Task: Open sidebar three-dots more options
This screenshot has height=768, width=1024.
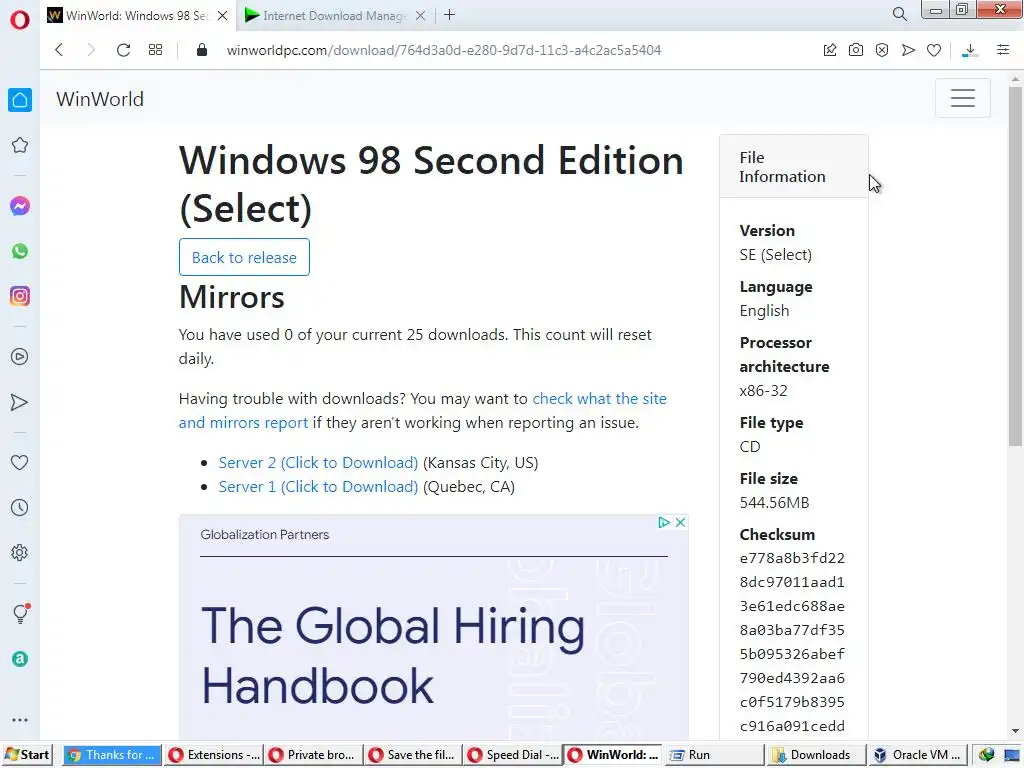Action: (20, 720)
